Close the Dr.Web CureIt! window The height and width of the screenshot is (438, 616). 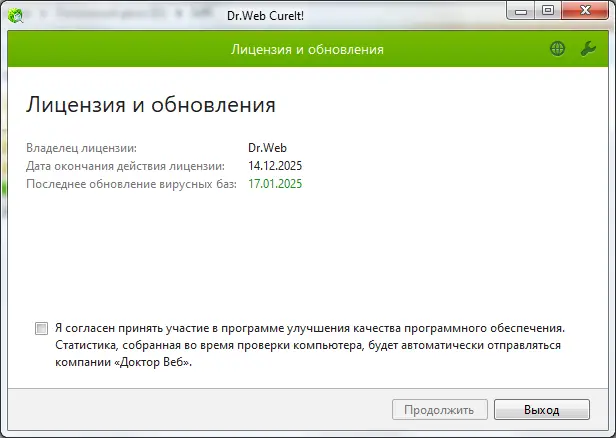585,11
